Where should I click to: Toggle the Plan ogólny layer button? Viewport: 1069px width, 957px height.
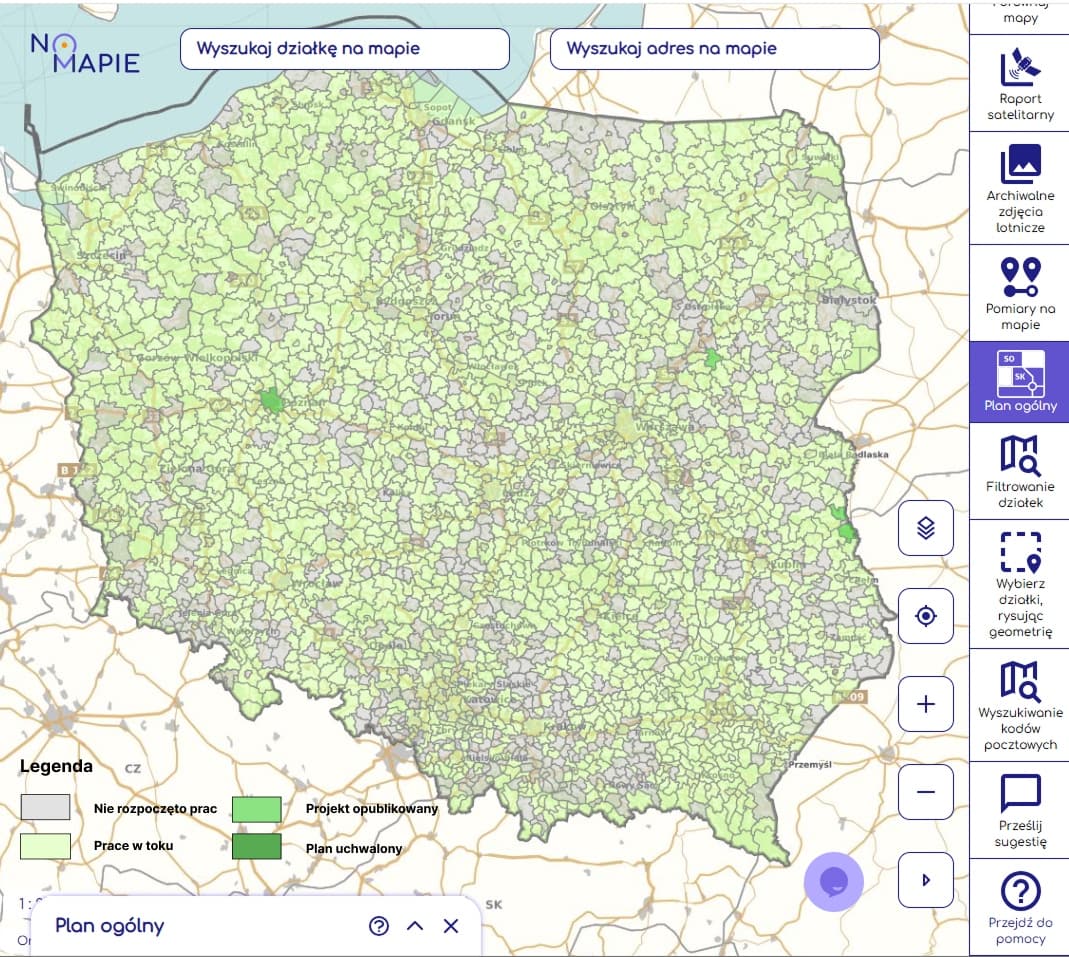tap(1019, 381)
